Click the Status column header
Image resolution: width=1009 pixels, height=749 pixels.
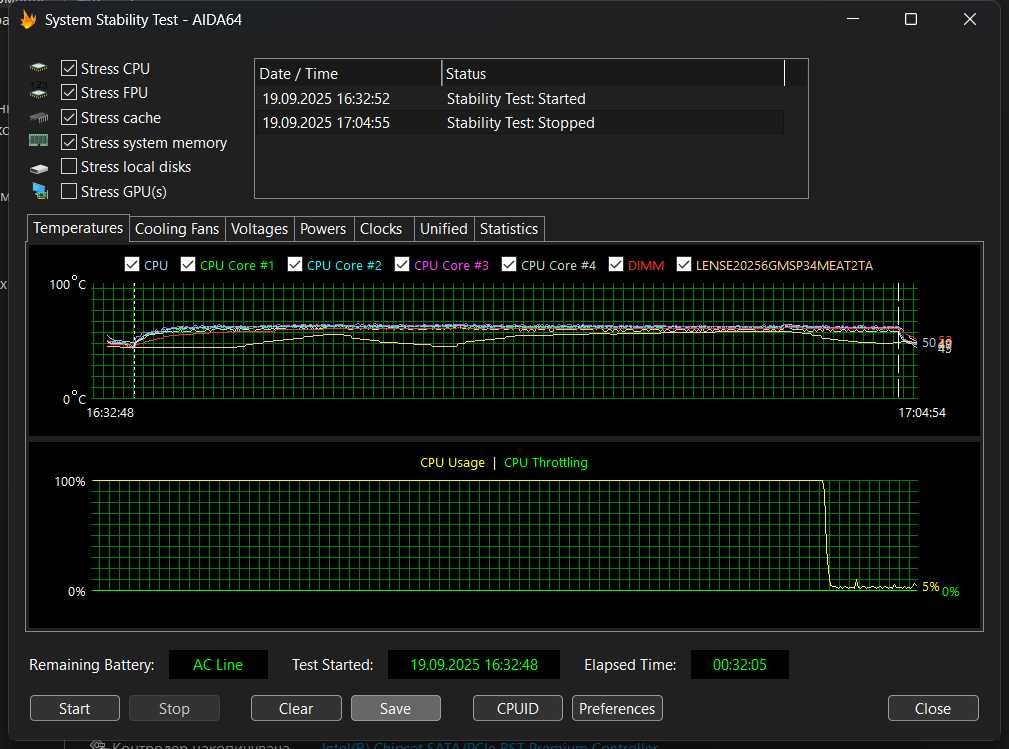613,73
